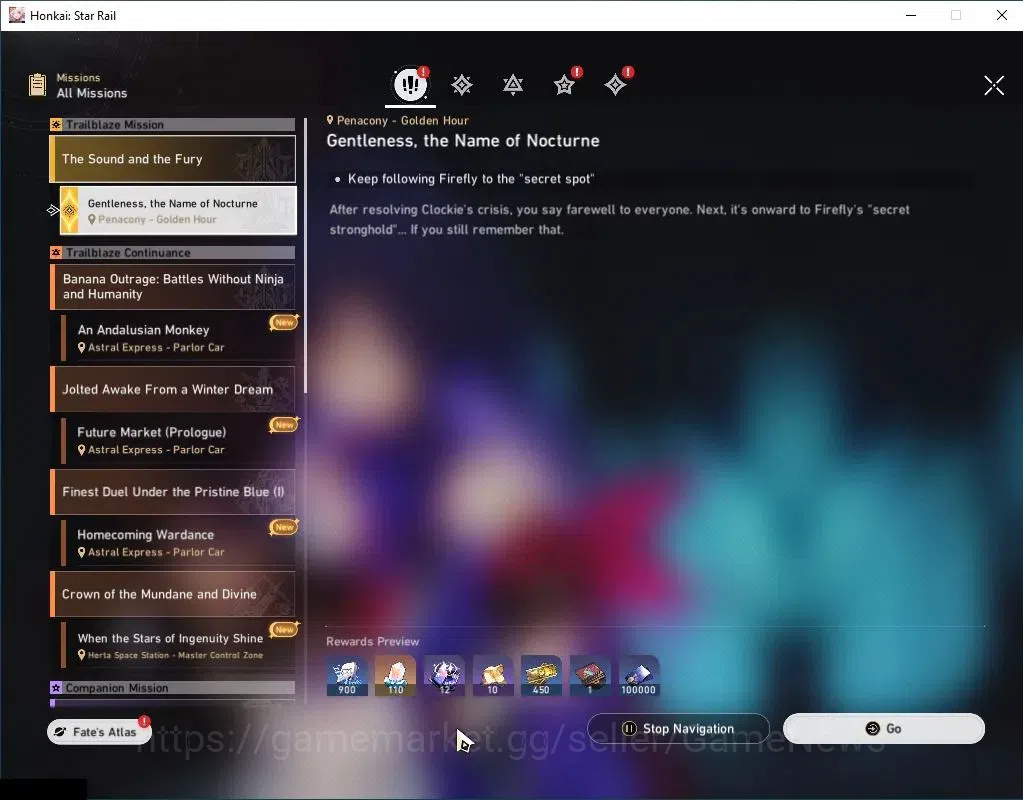
Task: View the 900 reward item icon
Action: pos(347,676)
